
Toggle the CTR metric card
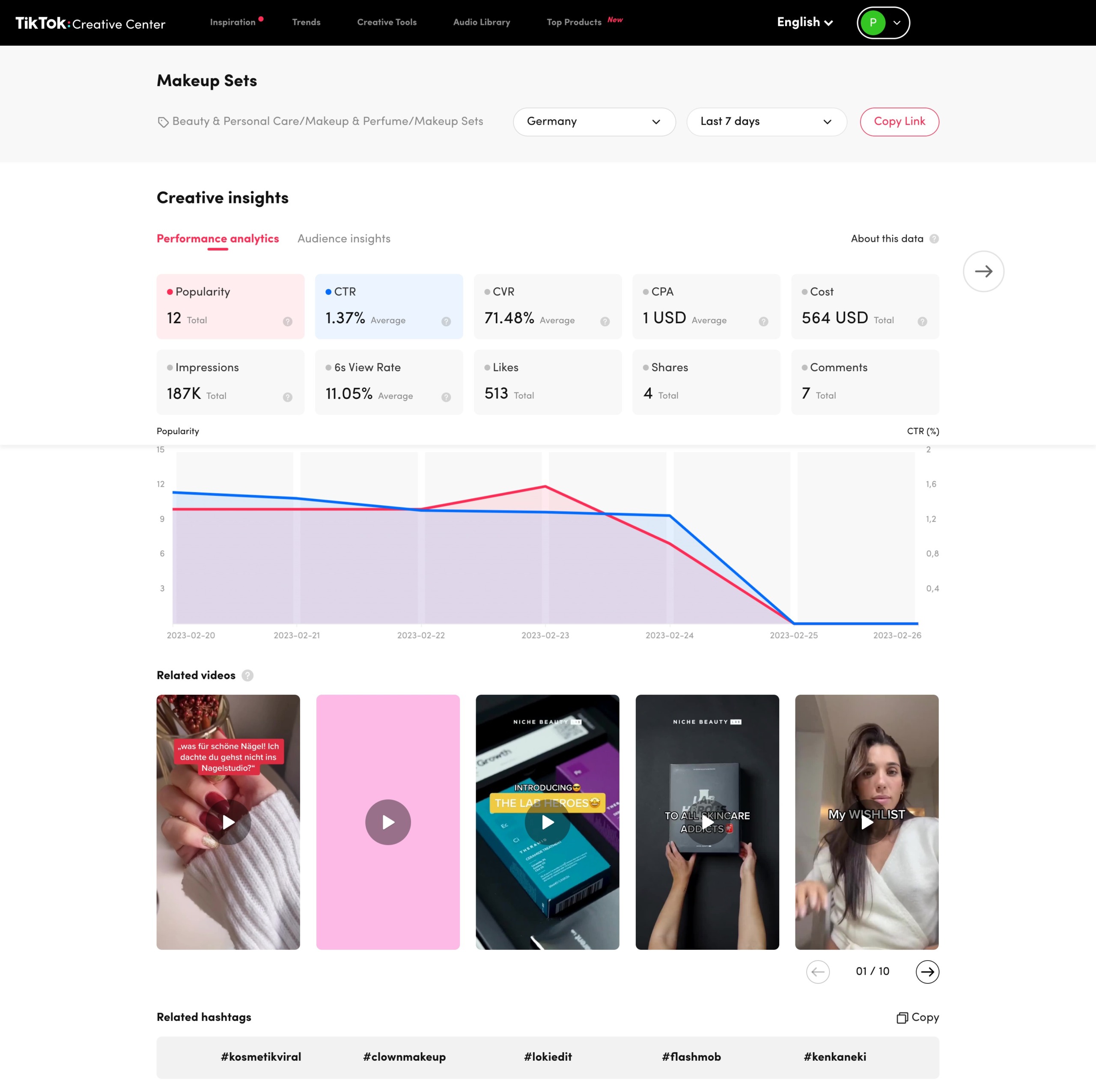389,306
